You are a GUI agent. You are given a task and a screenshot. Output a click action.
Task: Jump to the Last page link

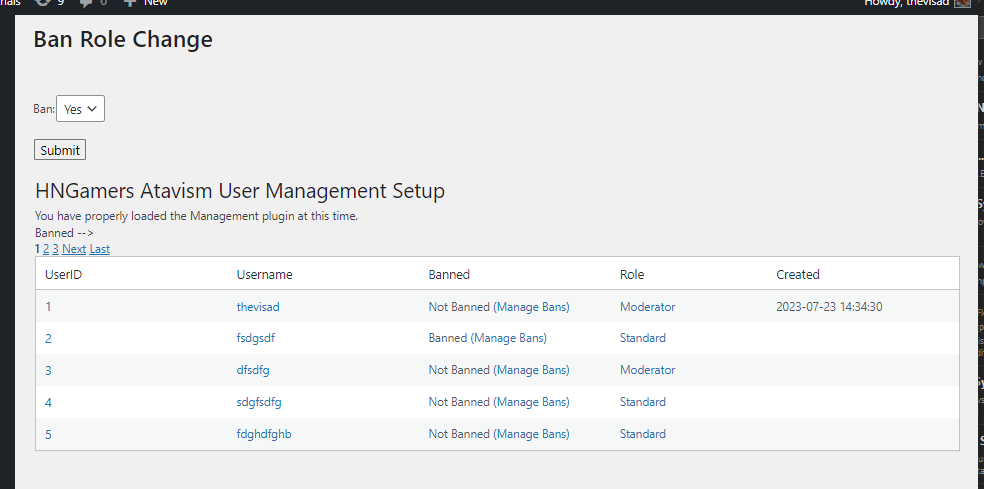click(100, 249)
